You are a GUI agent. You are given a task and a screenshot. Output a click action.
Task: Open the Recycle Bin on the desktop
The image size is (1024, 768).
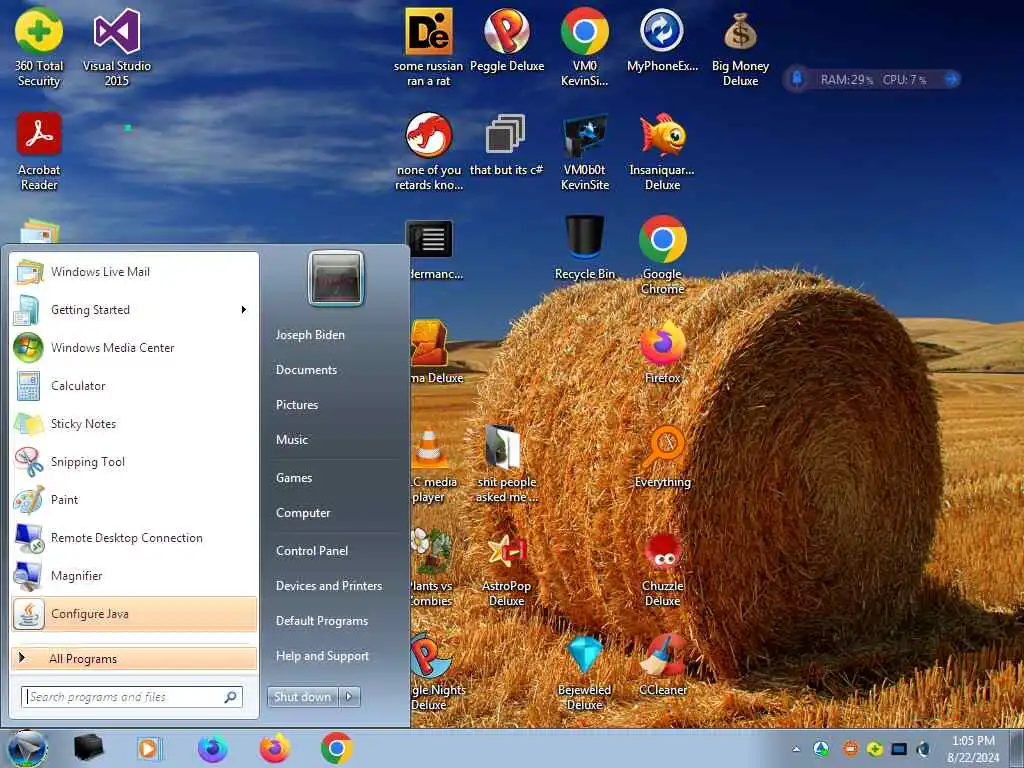[584, 248]
